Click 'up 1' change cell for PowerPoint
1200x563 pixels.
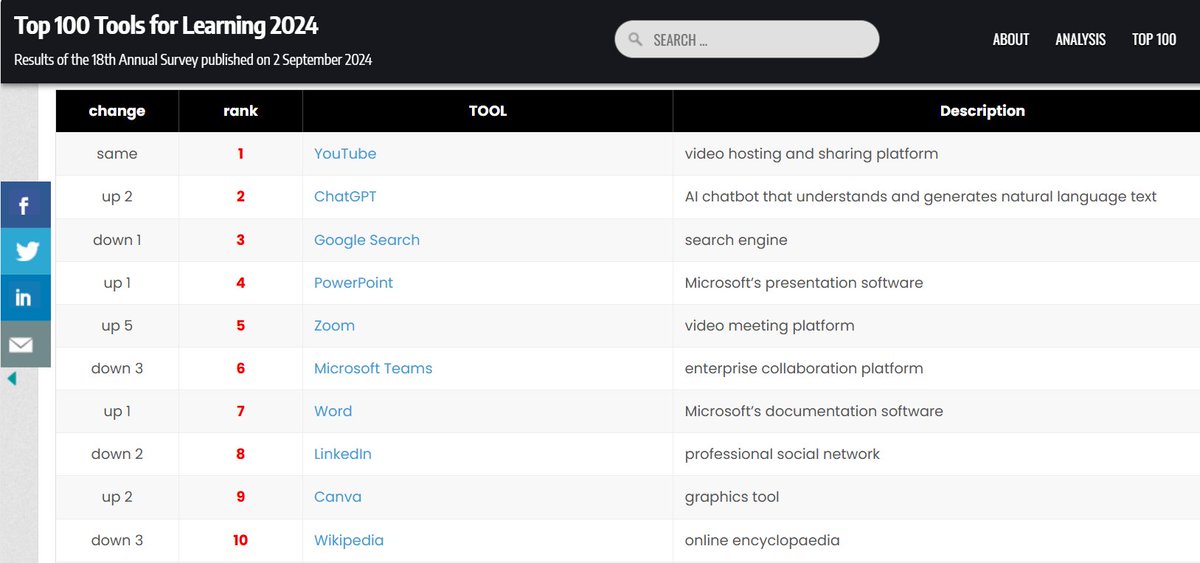point(117,283)
